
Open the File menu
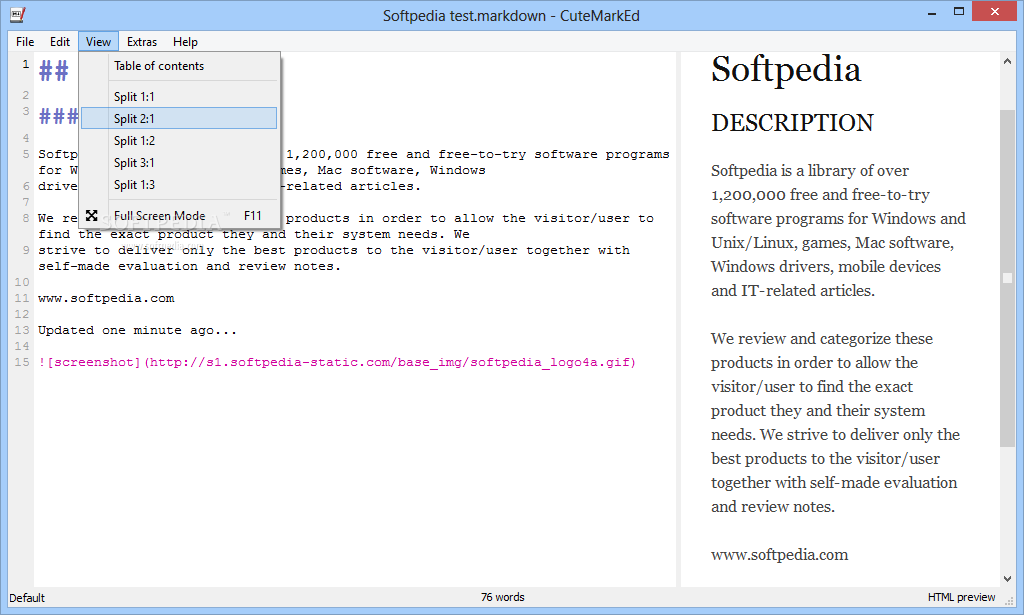[25, 42]
